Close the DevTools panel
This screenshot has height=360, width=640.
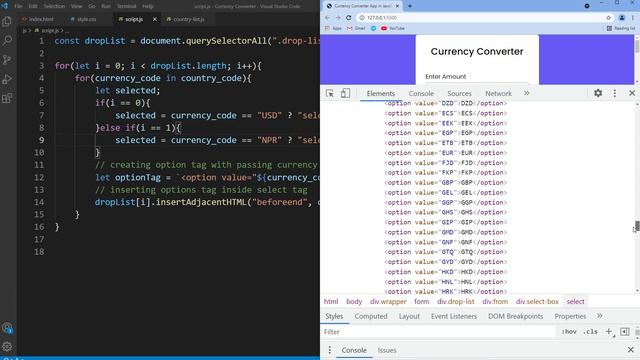click(632, 93)
